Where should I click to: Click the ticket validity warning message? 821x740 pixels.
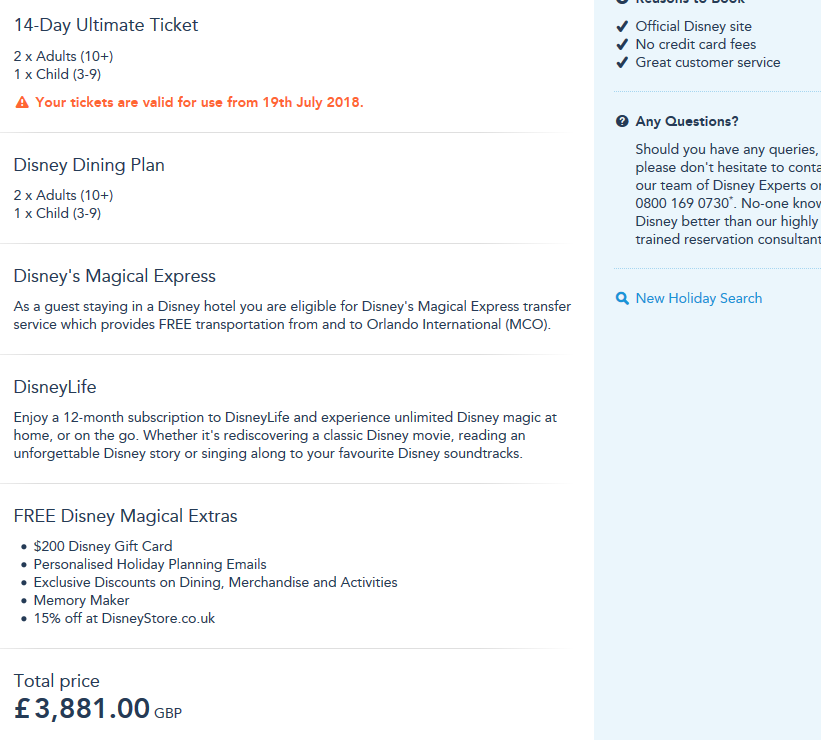pos(199,102)
